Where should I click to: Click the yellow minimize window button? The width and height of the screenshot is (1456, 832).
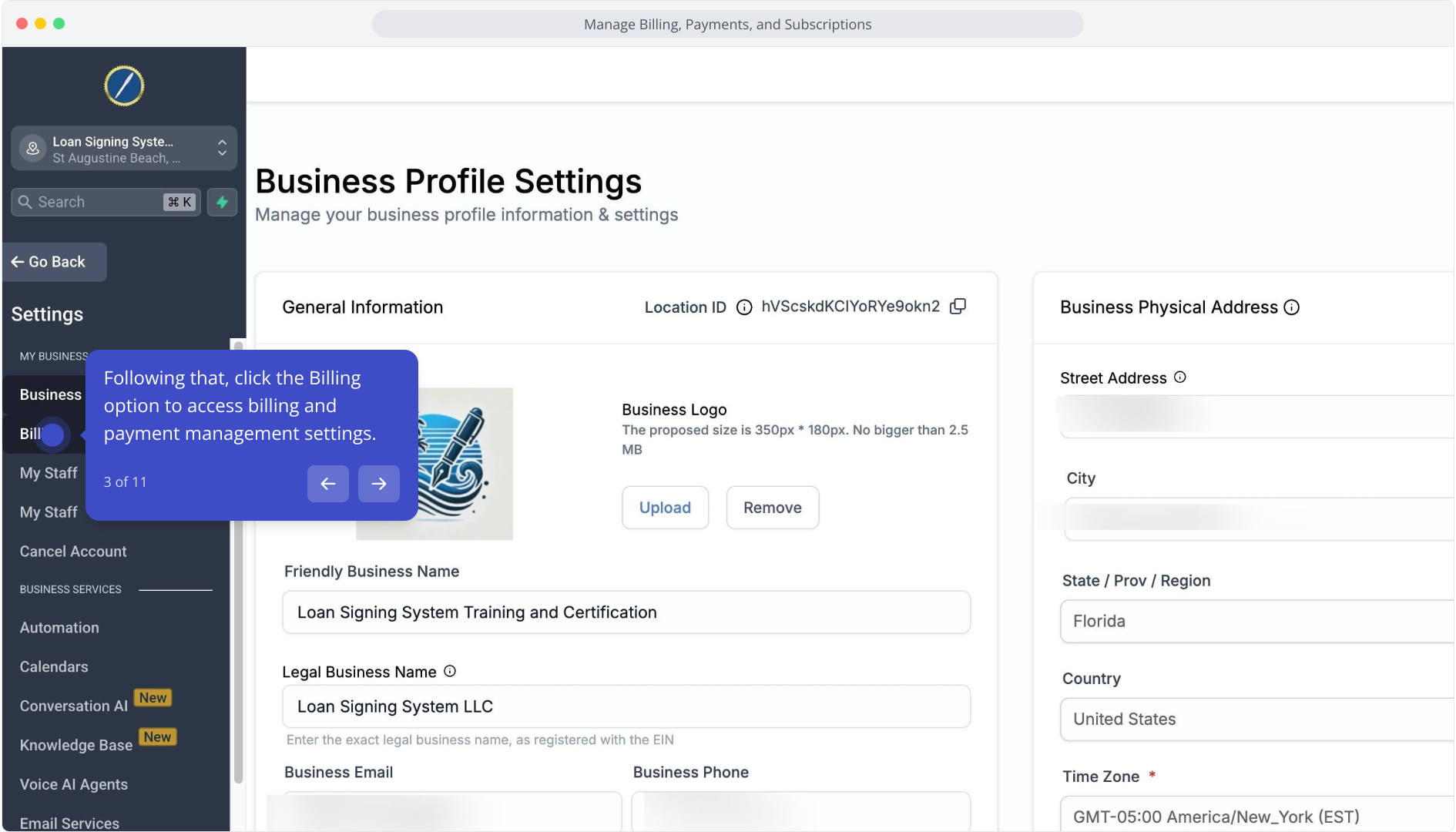click(41, 24)
